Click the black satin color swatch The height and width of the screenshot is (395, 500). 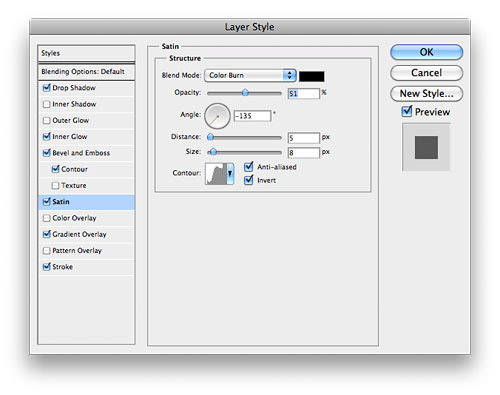312,76
